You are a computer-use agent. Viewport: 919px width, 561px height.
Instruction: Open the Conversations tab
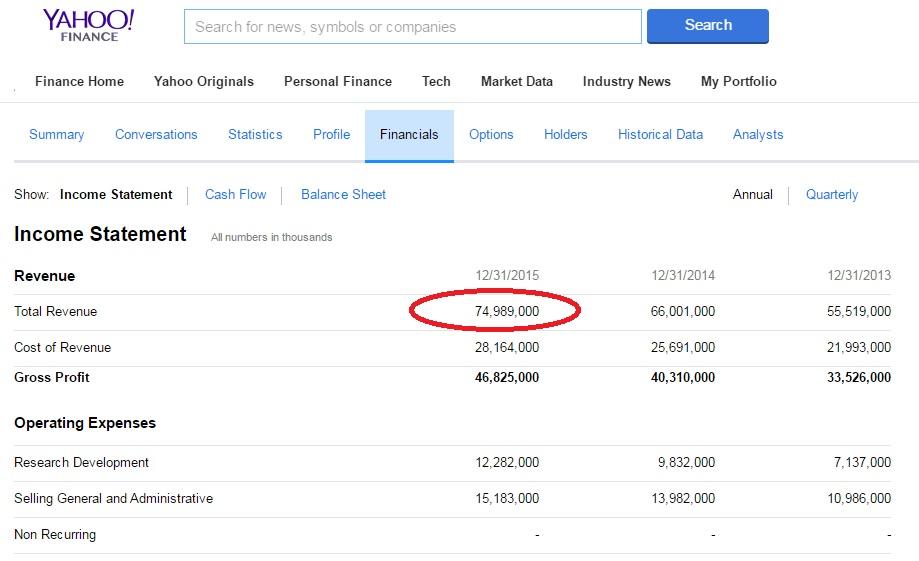[156, 135]
